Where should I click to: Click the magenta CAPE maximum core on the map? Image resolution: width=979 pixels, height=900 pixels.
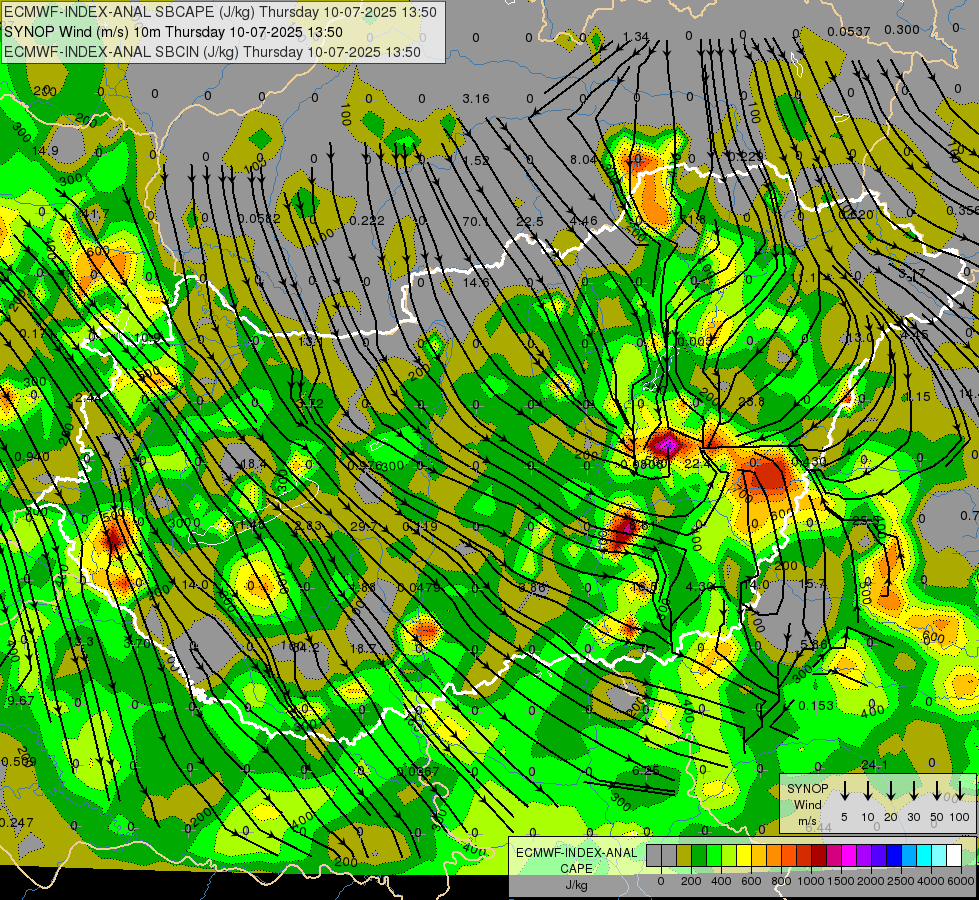(x=667, y=445)
